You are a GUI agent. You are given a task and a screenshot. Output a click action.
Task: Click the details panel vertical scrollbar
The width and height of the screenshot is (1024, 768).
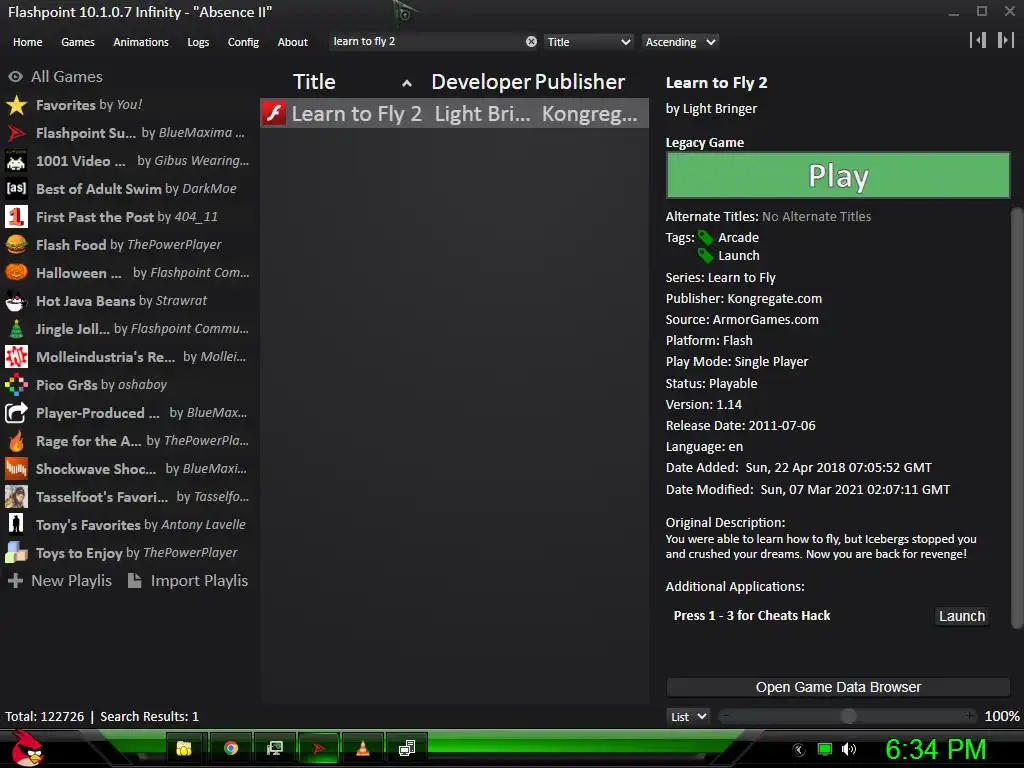pyautogui.click(x=1016, y=418)
